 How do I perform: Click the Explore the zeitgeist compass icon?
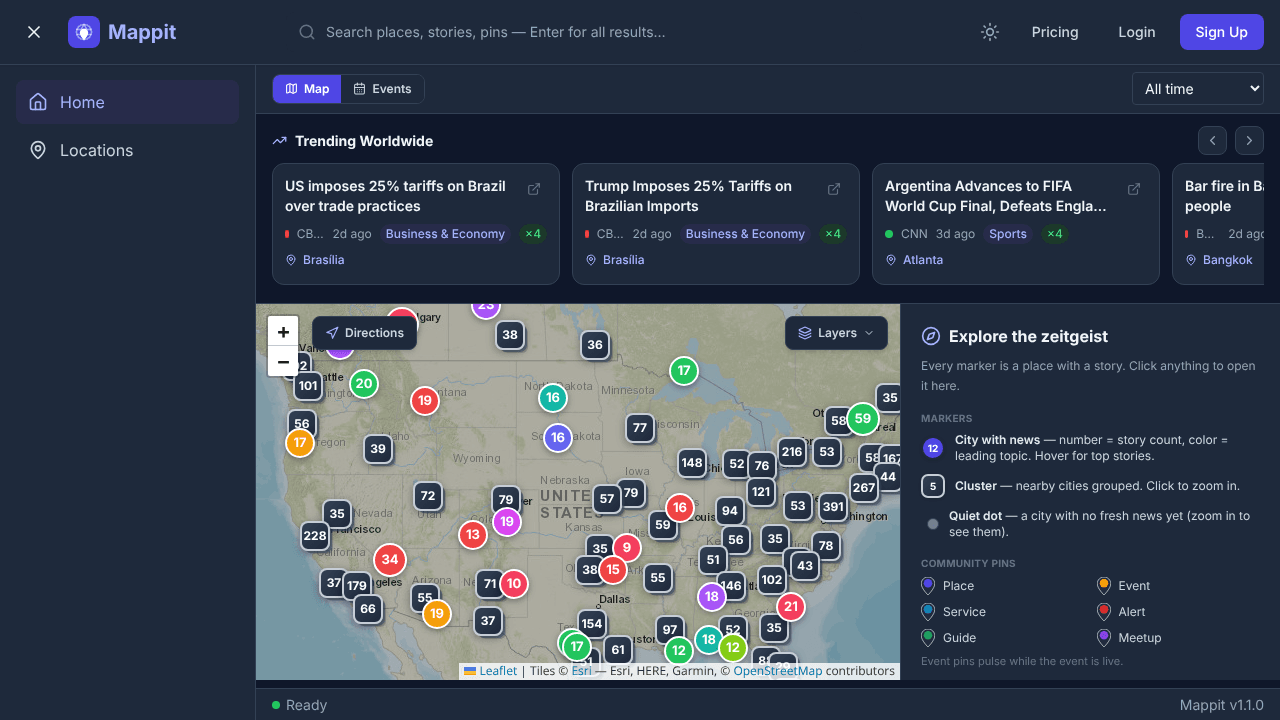coord(931,336)
